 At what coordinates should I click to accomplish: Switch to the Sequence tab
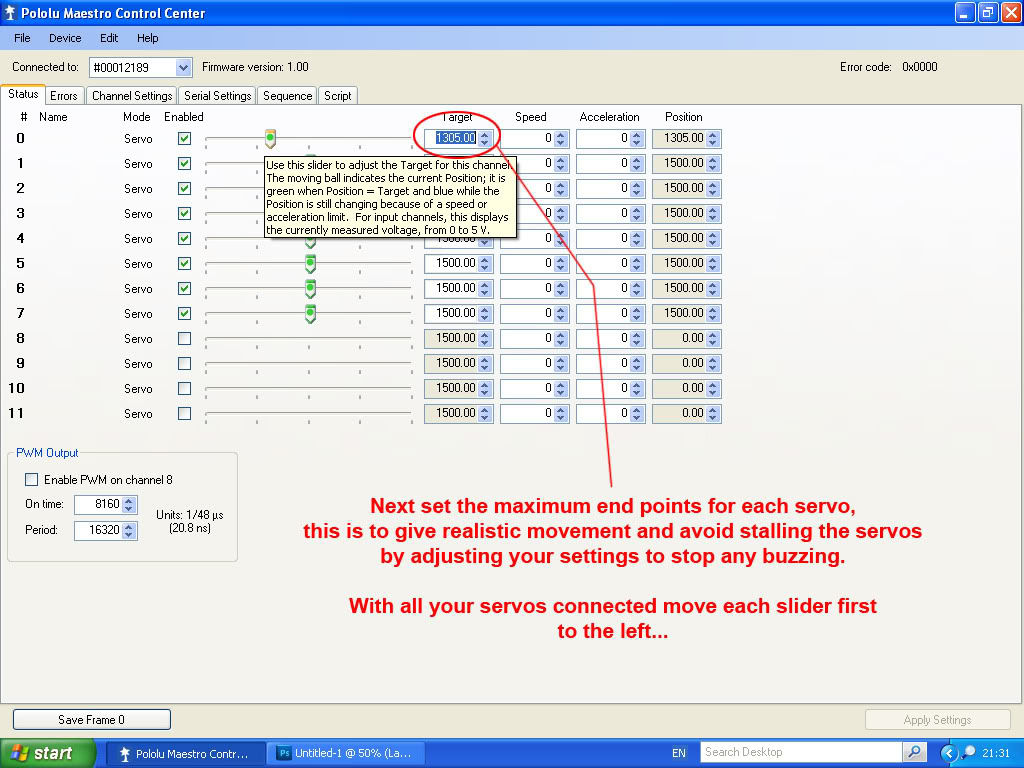coord(287,96)
